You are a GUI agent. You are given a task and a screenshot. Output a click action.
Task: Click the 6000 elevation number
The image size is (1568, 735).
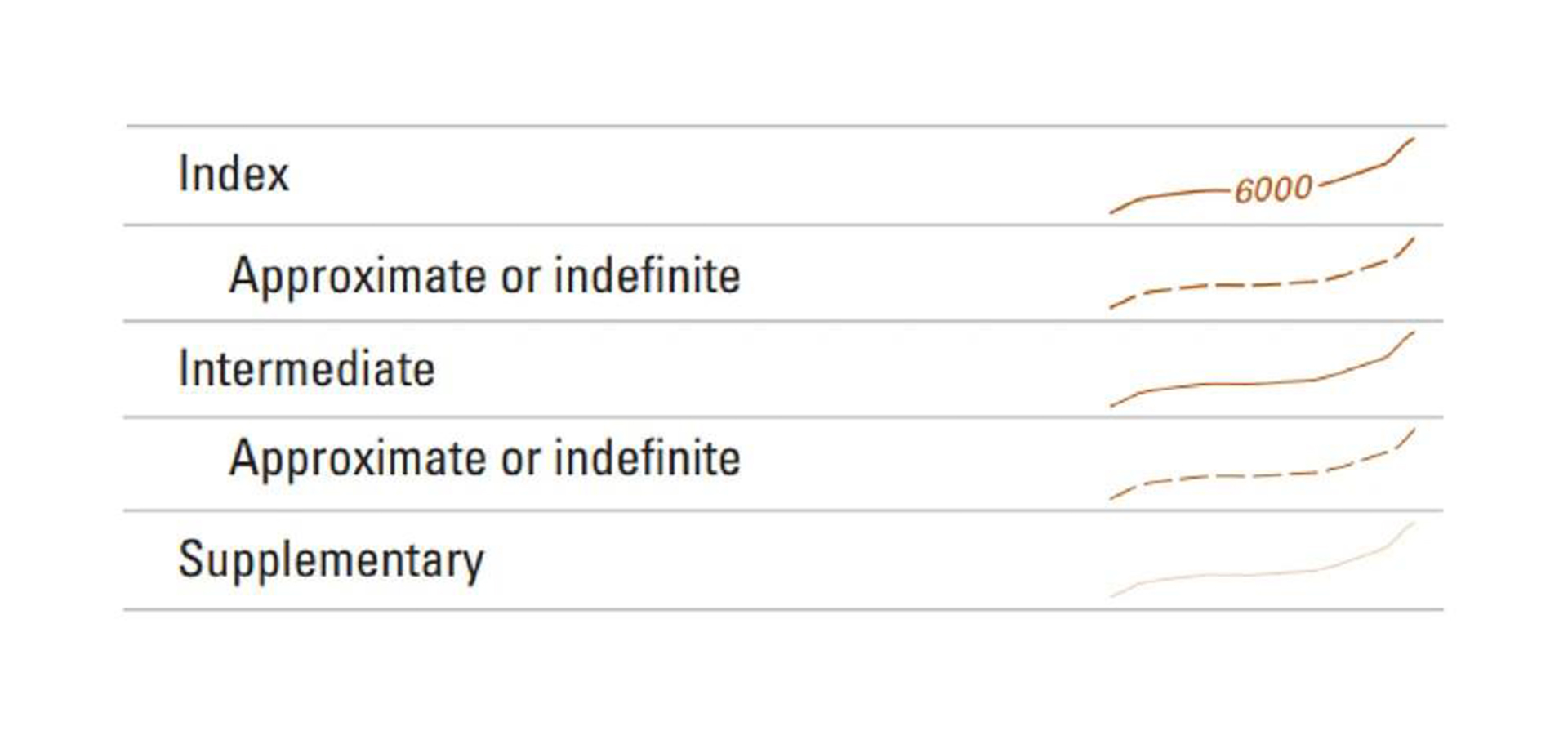[x=1273, y=189]
